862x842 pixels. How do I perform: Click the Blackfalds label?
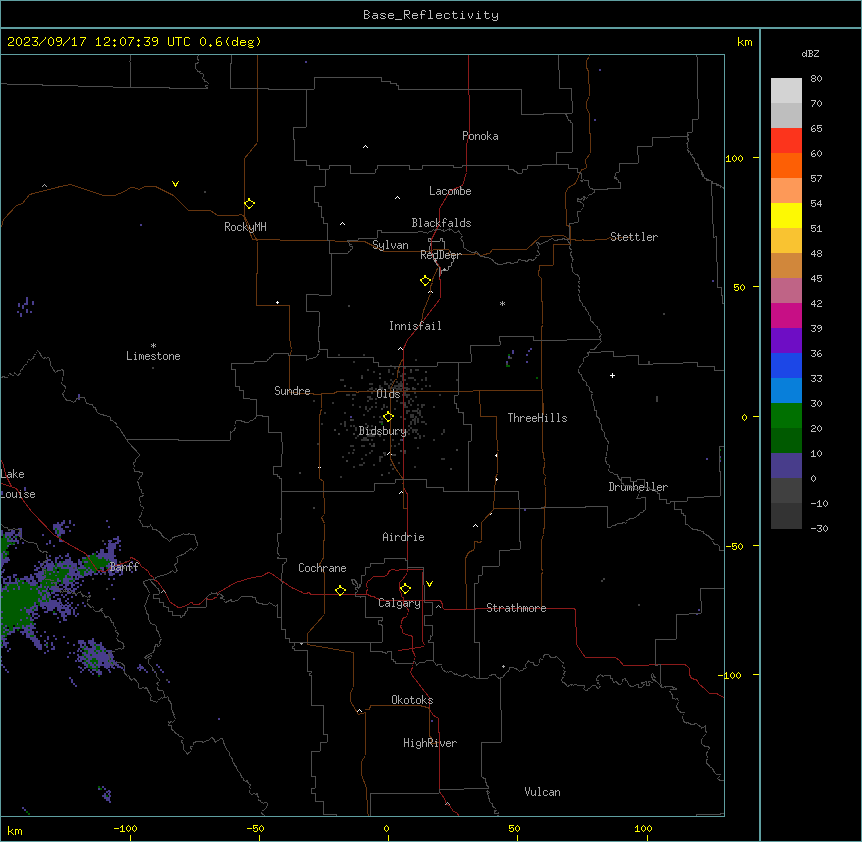(x=441, y=223)
